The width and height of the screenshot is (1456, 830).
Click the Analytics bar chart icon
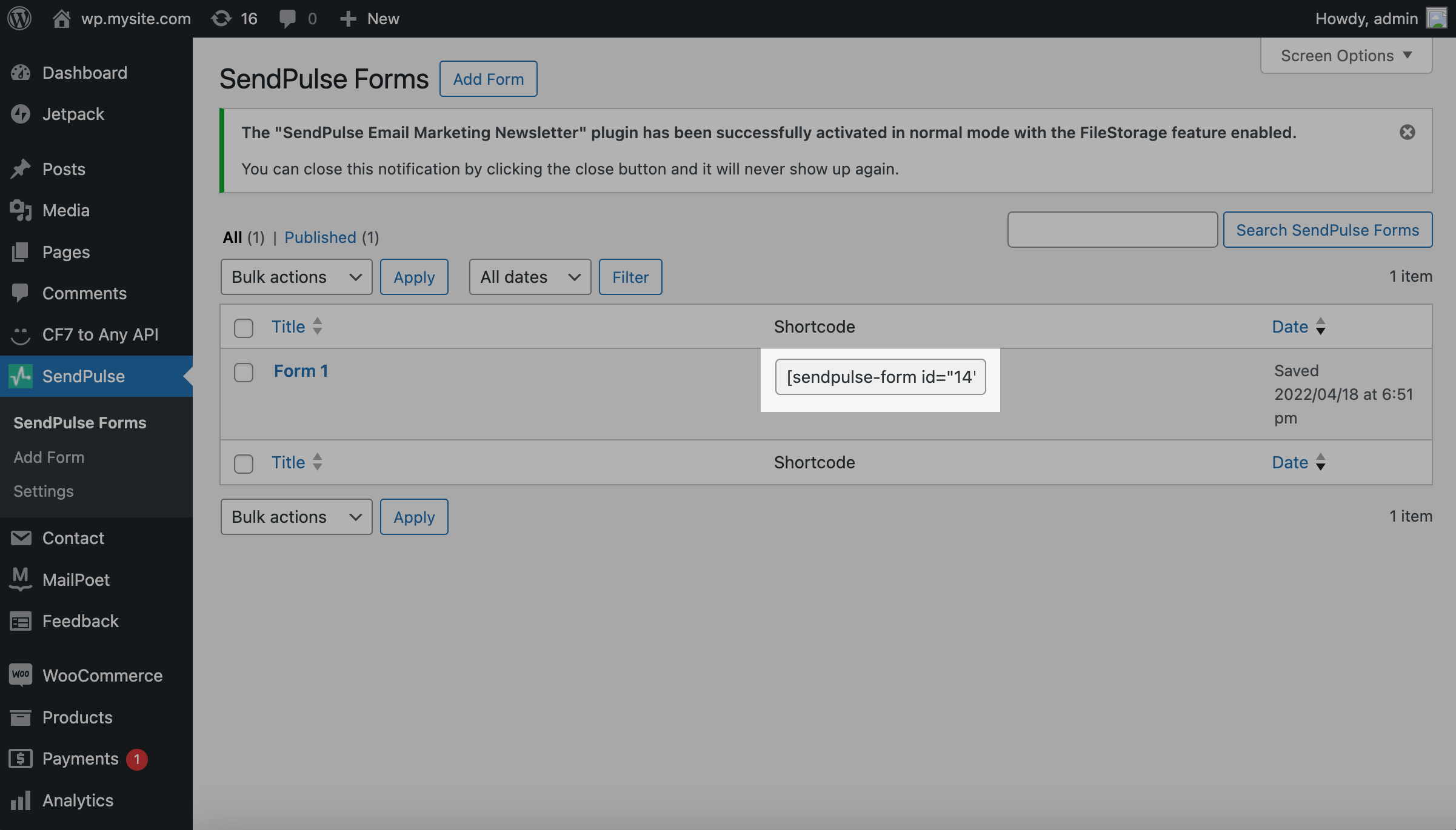pyautogui.click(x=21, y=800)
